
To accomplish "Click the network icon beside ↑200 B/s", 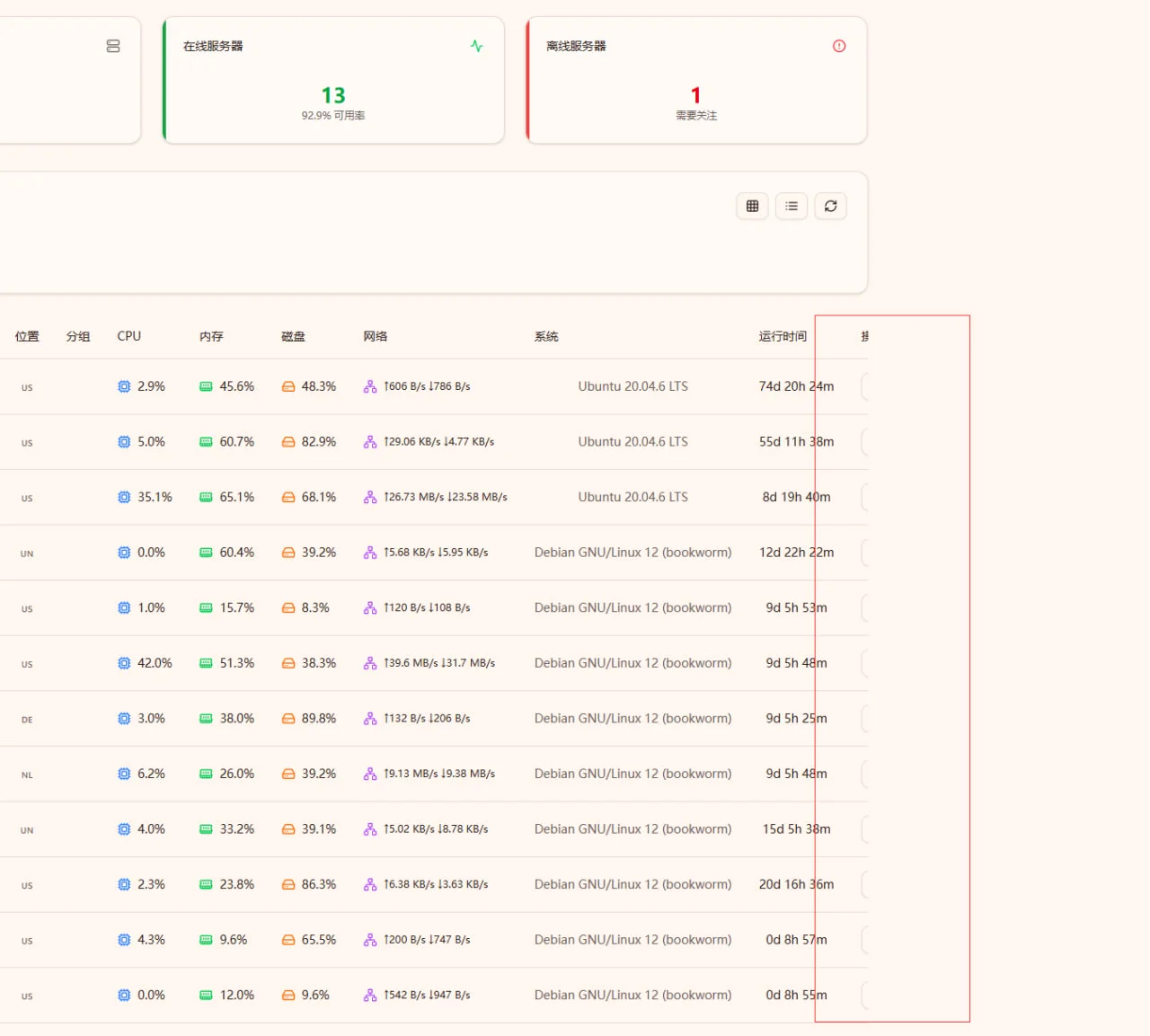I will coord(370,940).
